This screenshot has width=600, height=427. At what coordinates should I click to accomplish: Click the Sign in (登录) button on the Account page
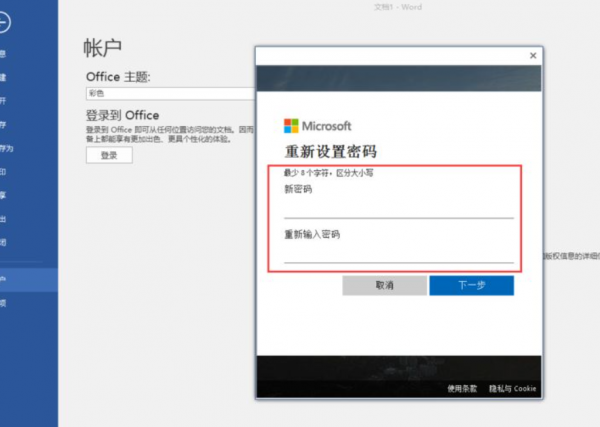(x=109, y=155)
